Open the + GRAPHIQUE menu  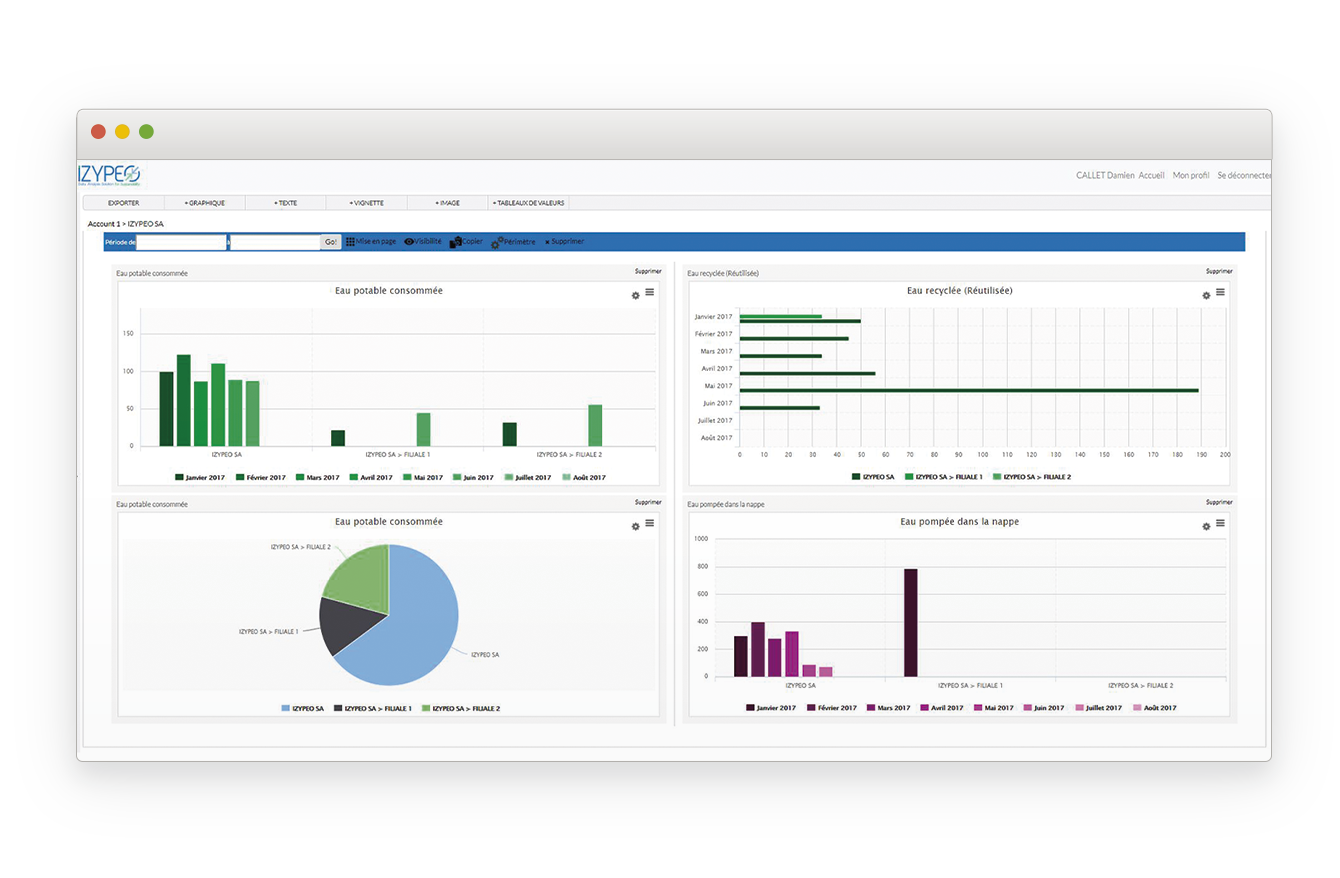pos(205,203)
